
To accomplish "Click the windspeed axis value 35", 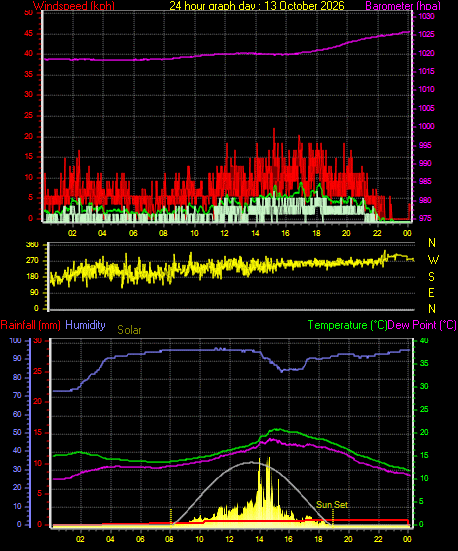I will click(29, 74).
